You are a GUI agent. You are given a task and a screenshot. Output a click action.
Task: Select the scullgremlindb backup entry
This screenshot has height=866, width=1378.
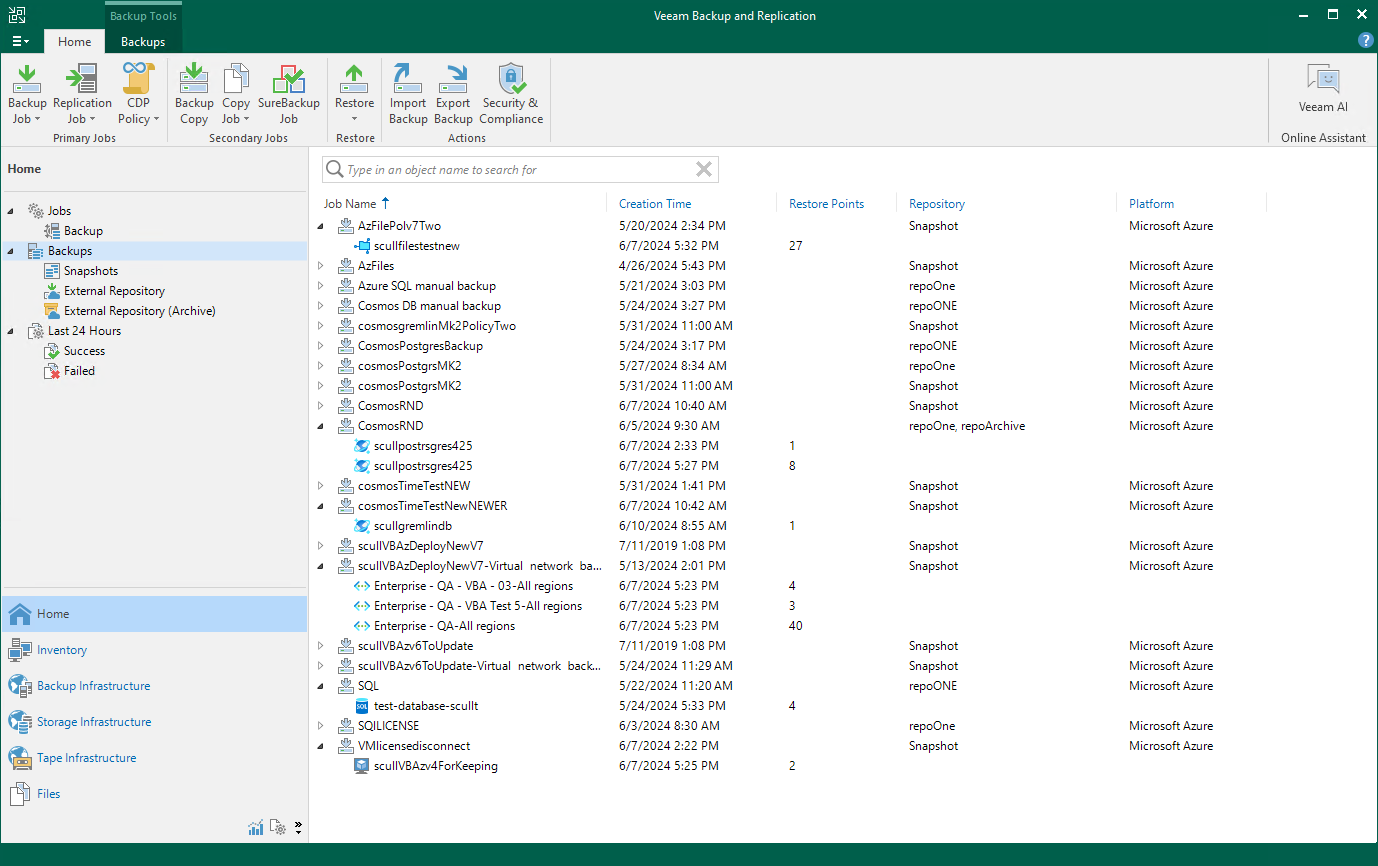413,526
